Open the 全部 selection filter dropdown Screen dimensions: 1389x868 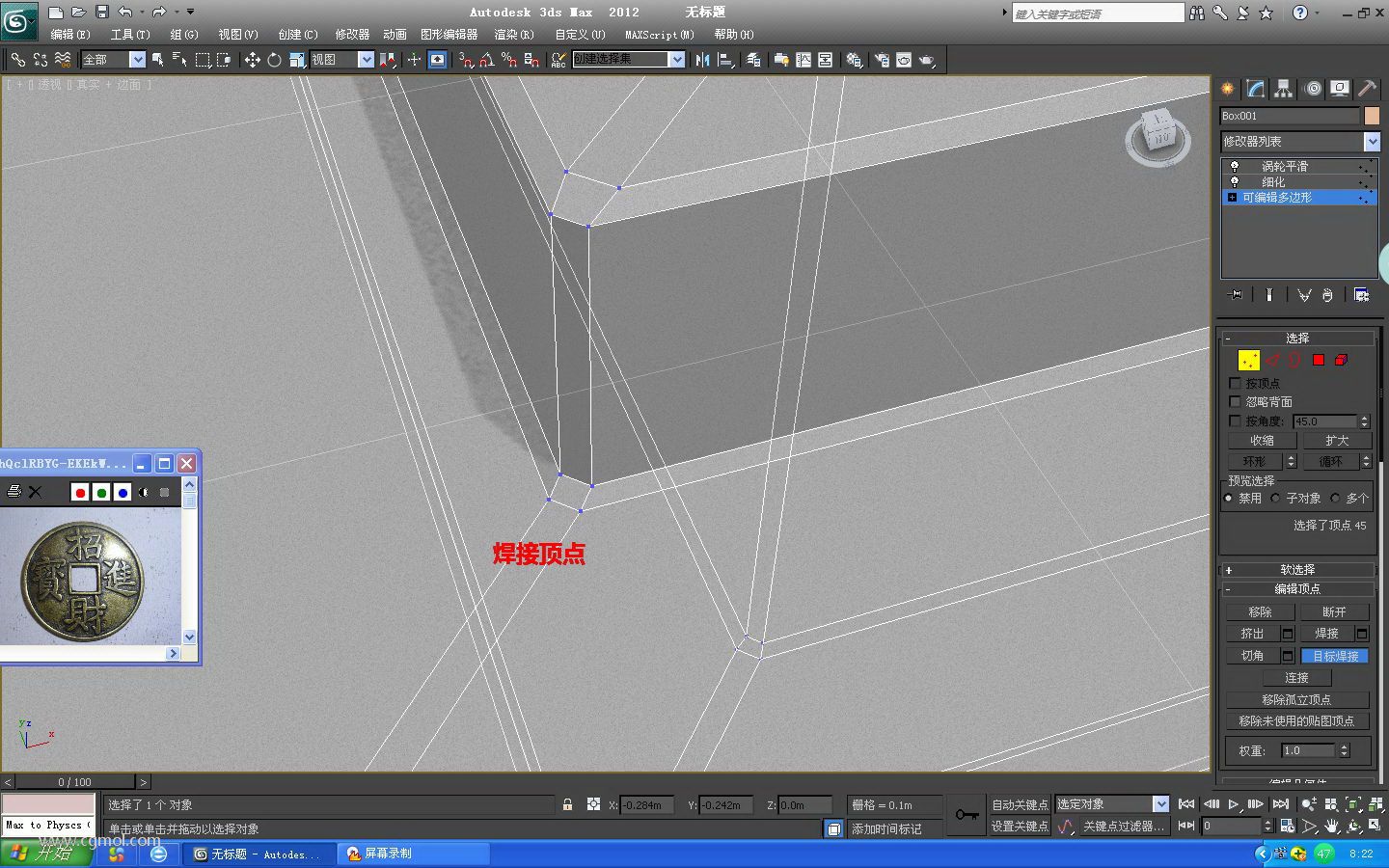click(x=113, y=60)
